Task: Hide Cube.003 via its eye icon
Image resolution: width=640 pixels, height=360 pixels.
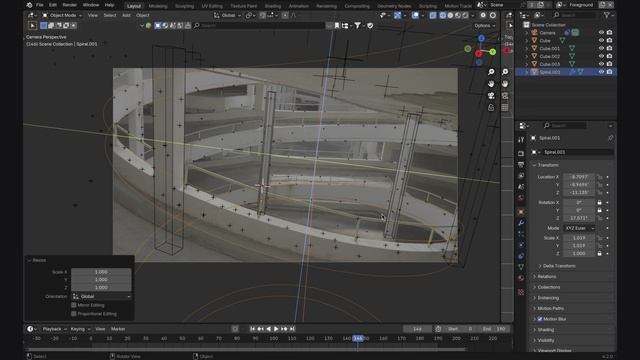Action: coord(601,64)
